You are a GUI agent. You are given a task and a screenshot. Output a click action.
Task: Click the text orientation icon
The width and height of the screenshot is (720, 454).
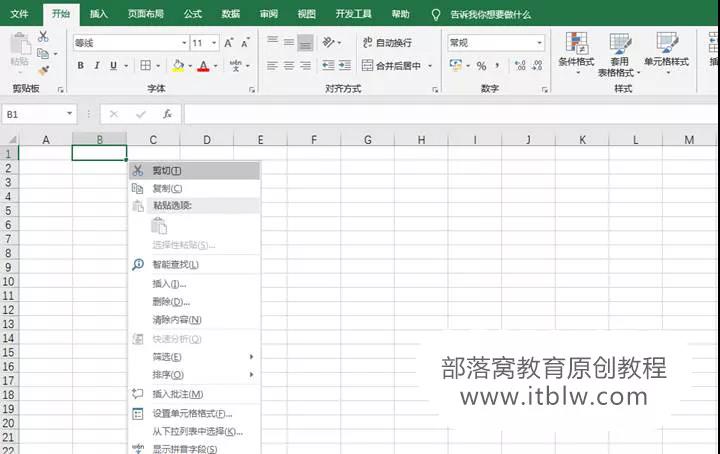click(328, 43)
